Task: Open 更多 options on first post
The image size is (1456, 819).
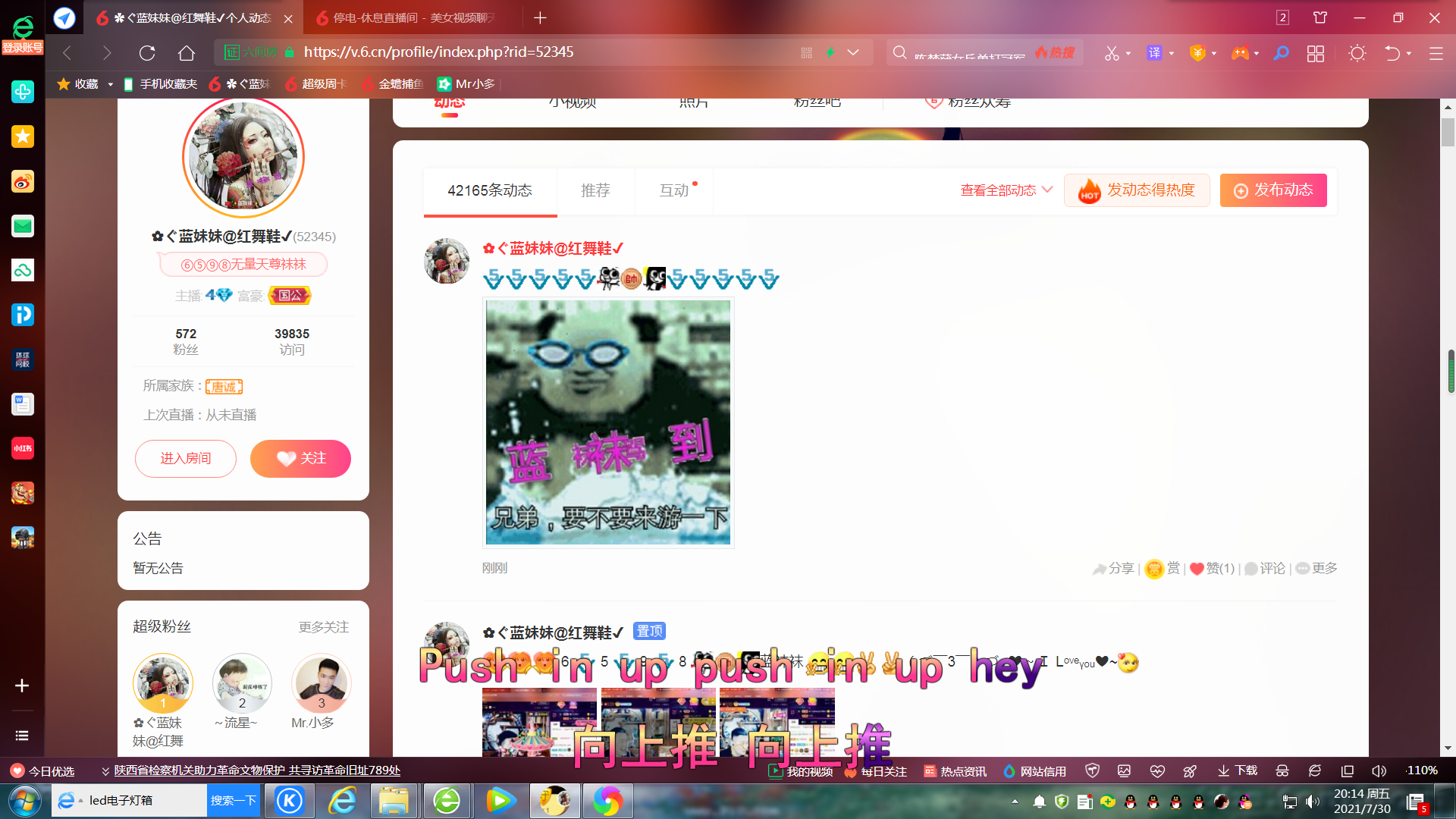Action: click(1316, 569)
